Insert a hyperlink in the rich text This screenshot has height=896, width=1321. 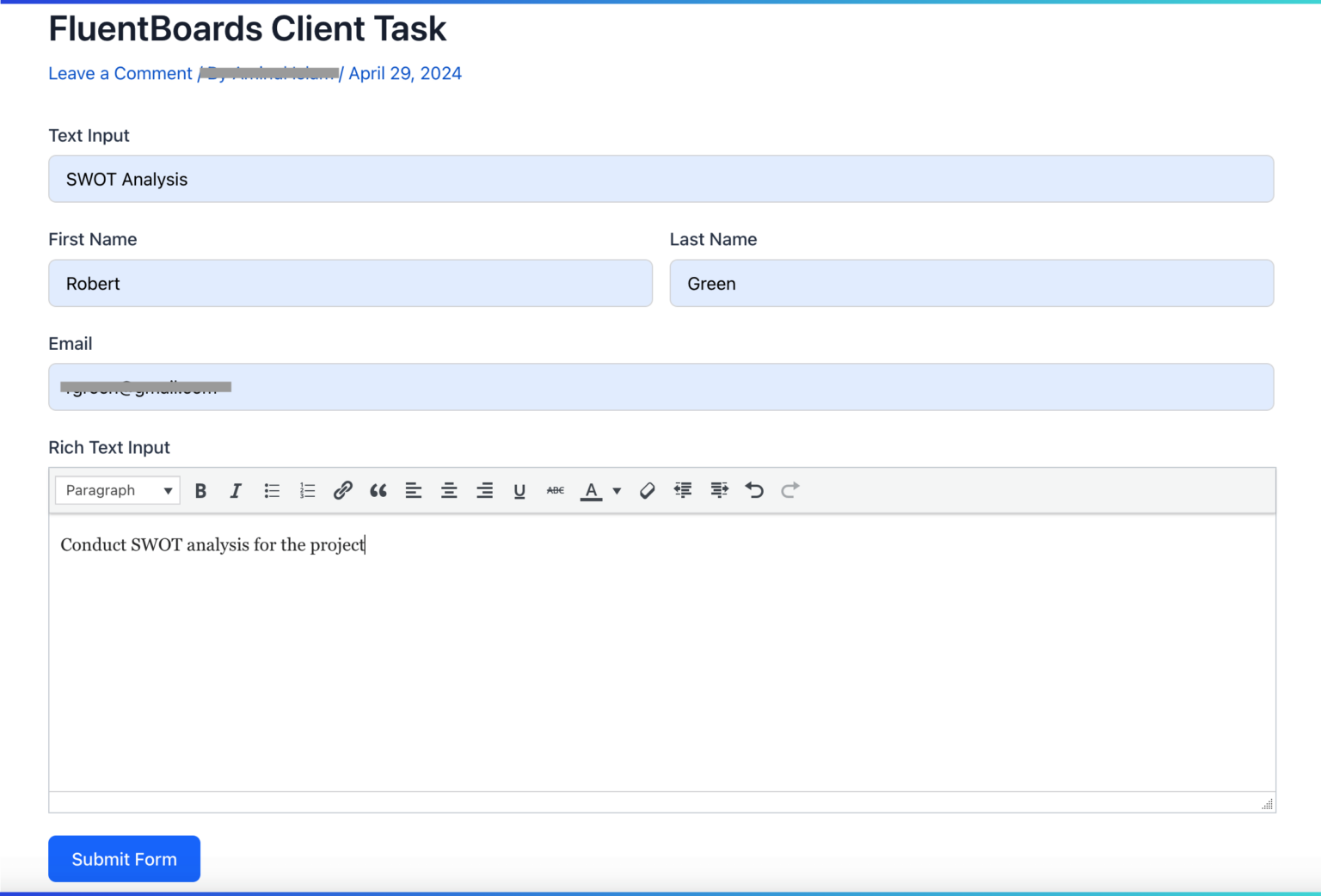pos(343,490)
